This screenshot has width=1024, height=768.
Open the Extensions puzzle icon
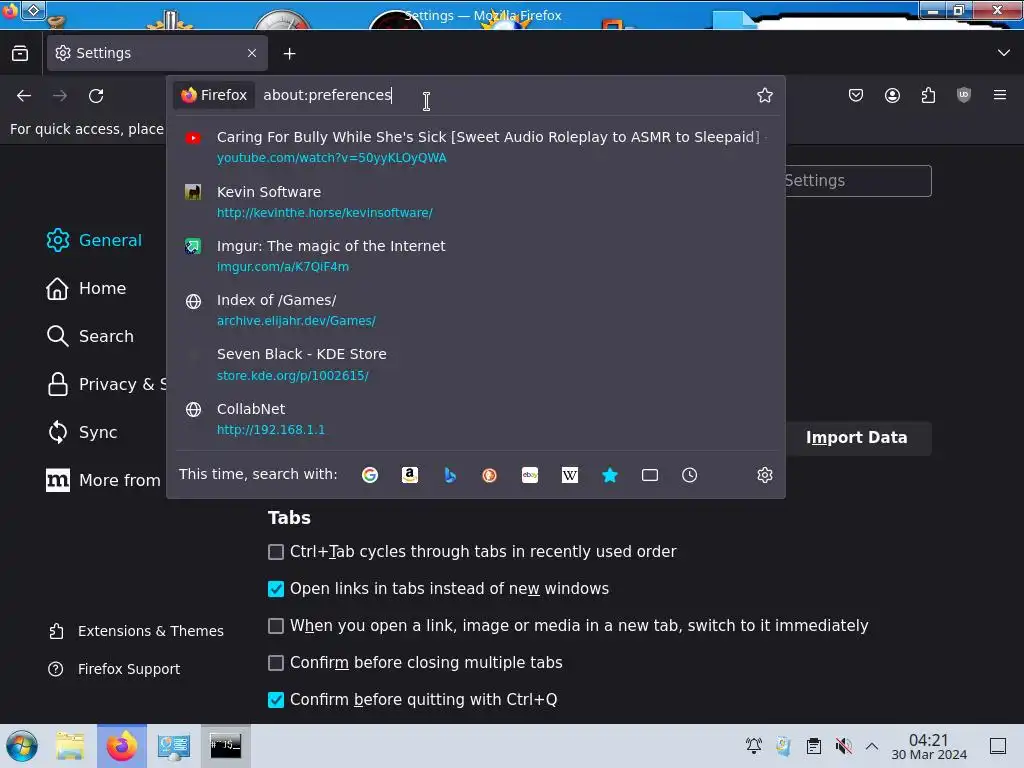928,95
